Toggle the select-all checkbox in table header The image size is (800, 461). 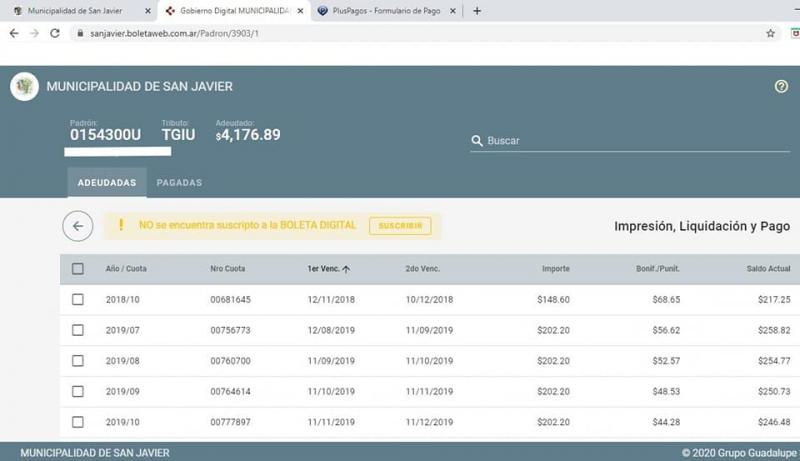(x=78, y=269)
